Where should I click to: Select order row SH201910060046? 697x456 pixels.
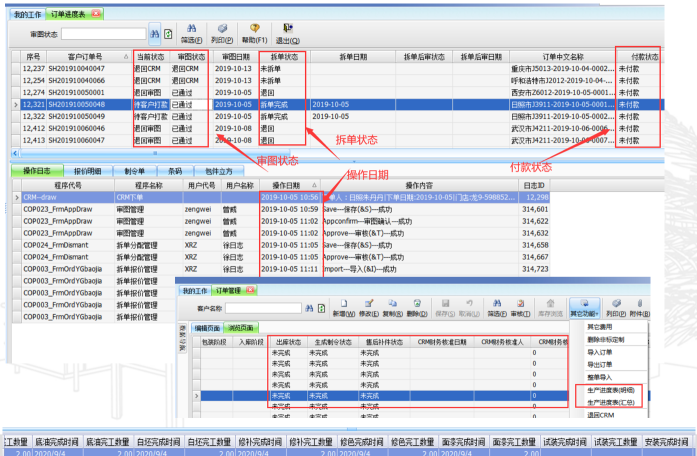(338, 128)
